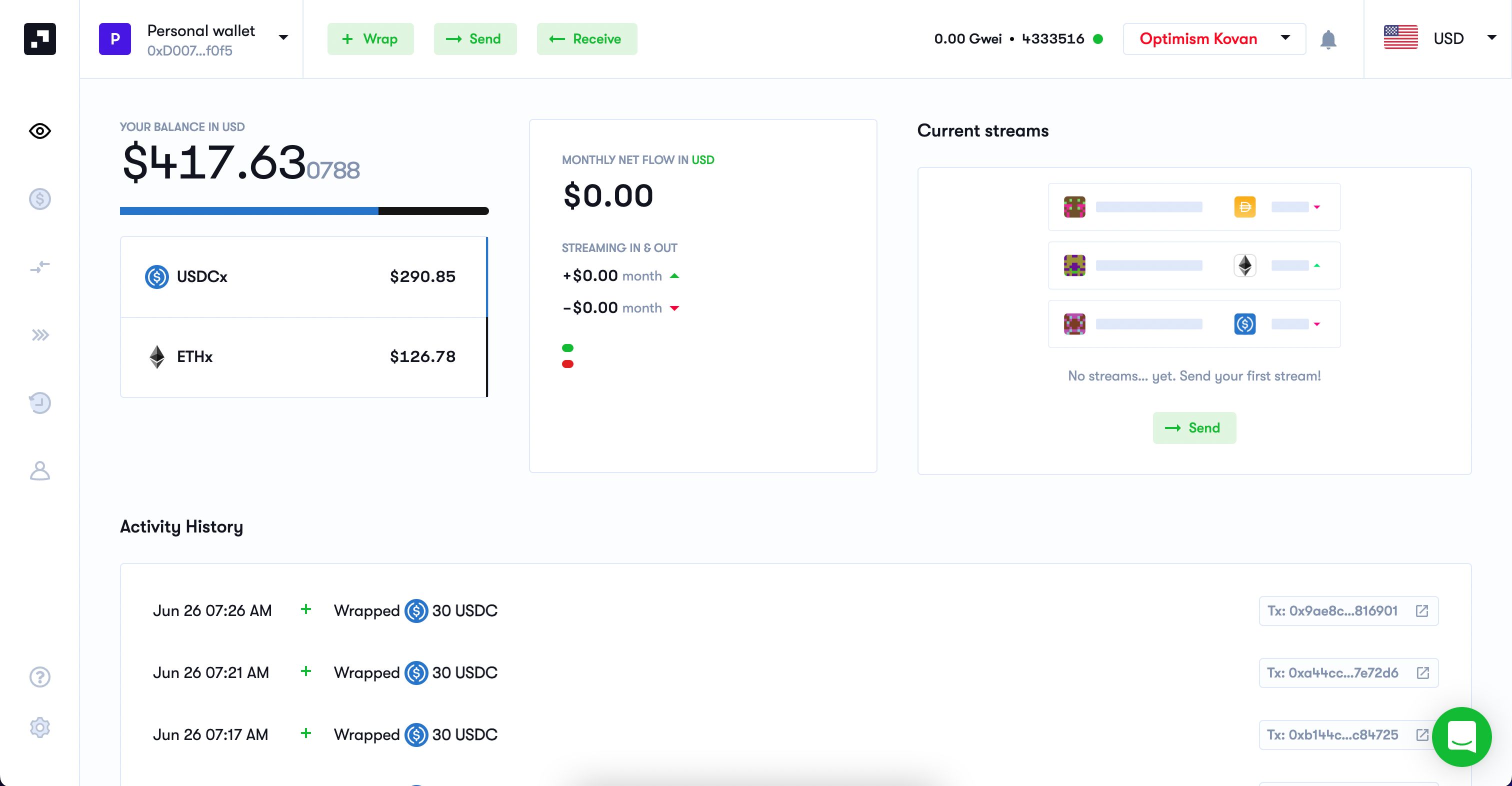Screen dimensions: 1512x786
Task: Click green USD label in Monthly Net Flow
Action: [x=702, y=160]
